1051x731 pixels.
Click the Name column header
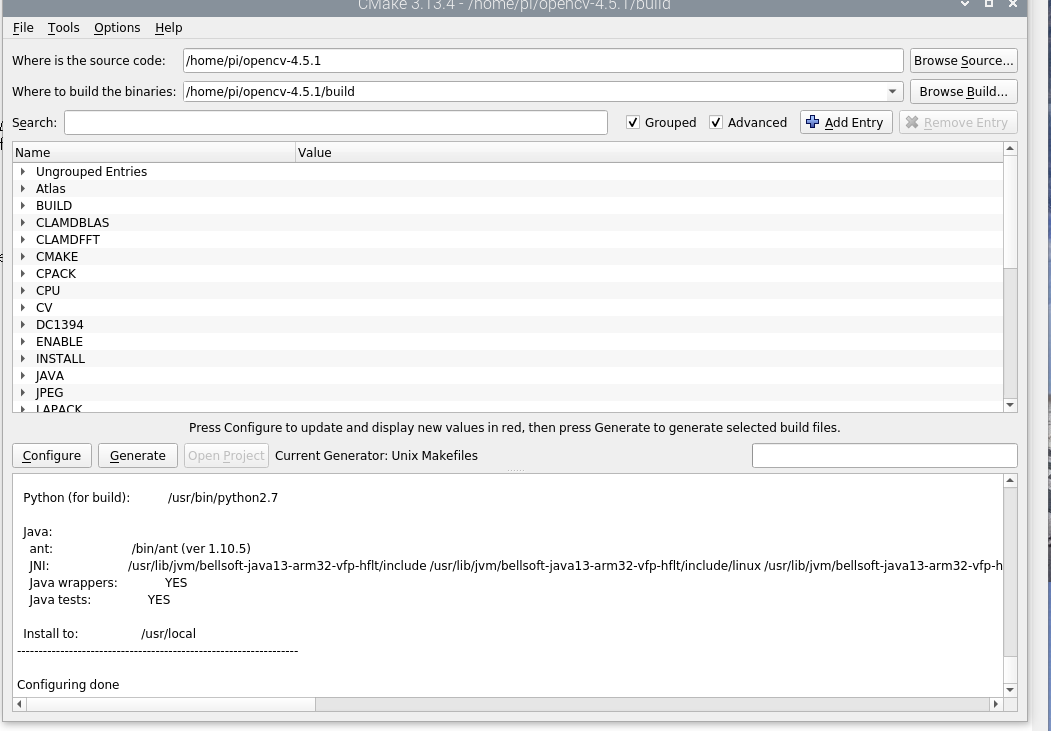coord(154,152)
